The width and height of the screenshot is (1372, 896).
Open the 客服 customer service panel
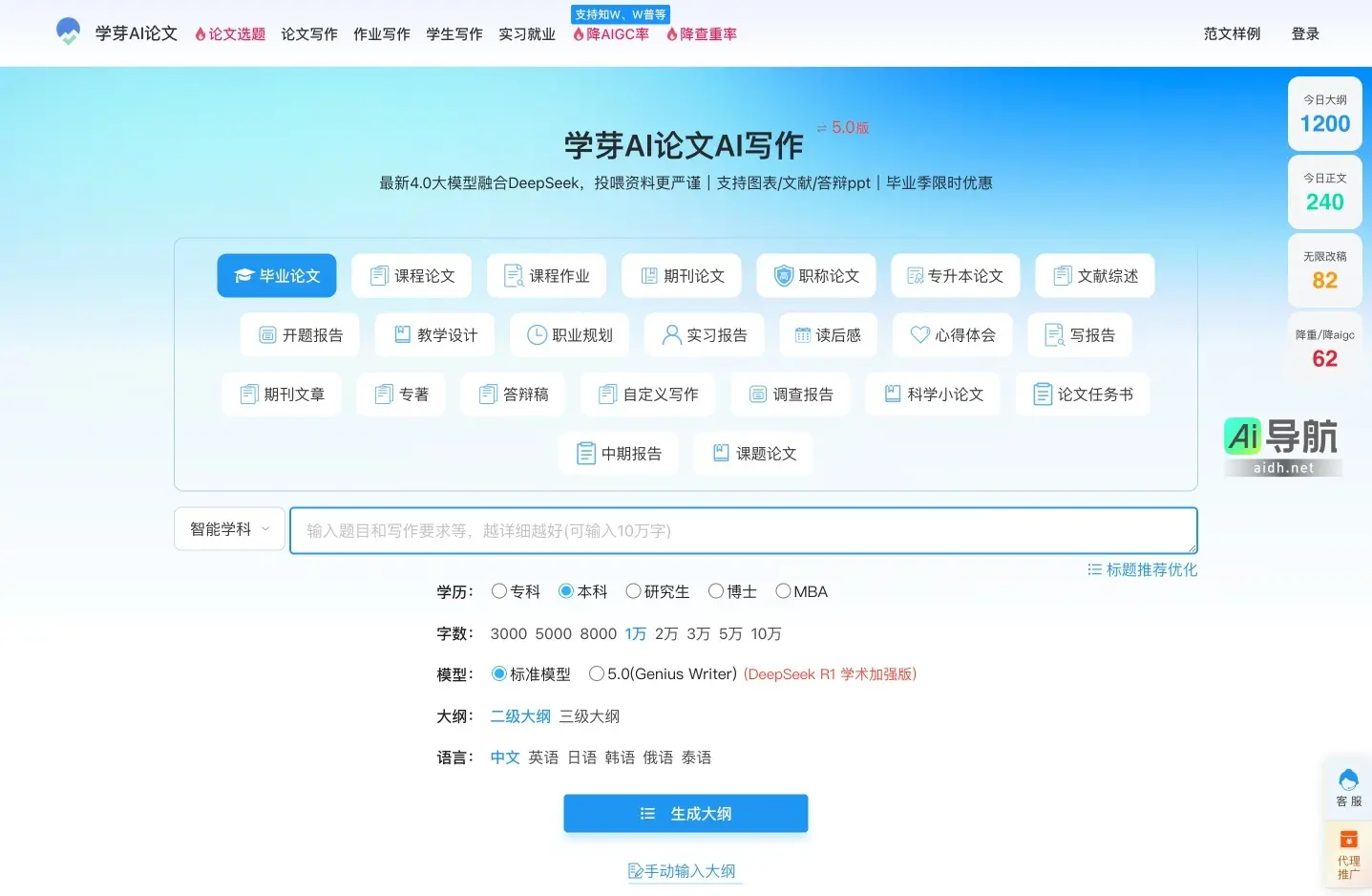[1347, 786]
